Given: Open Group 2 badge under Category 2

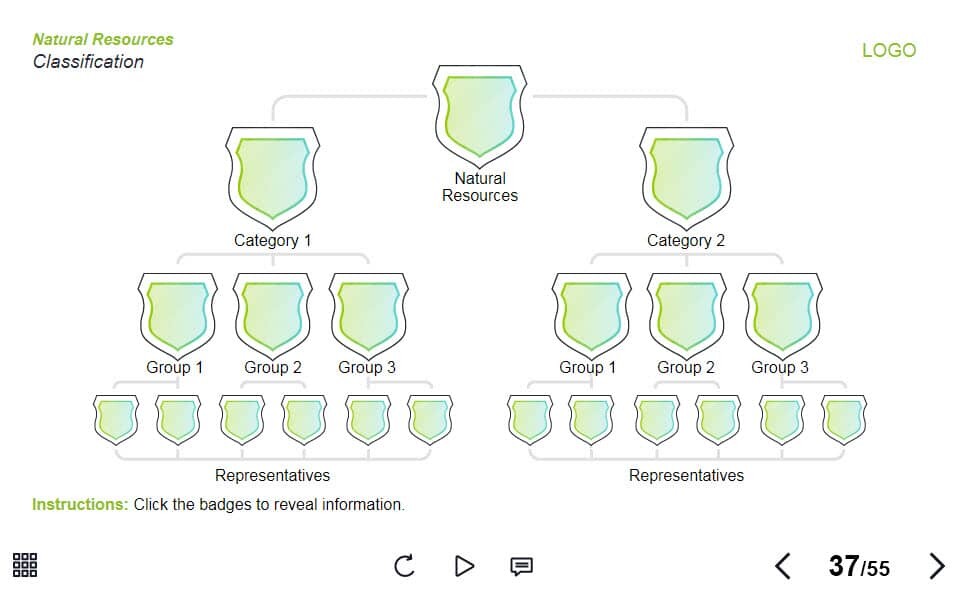Looking at the screenshot, I should (686, 313).
